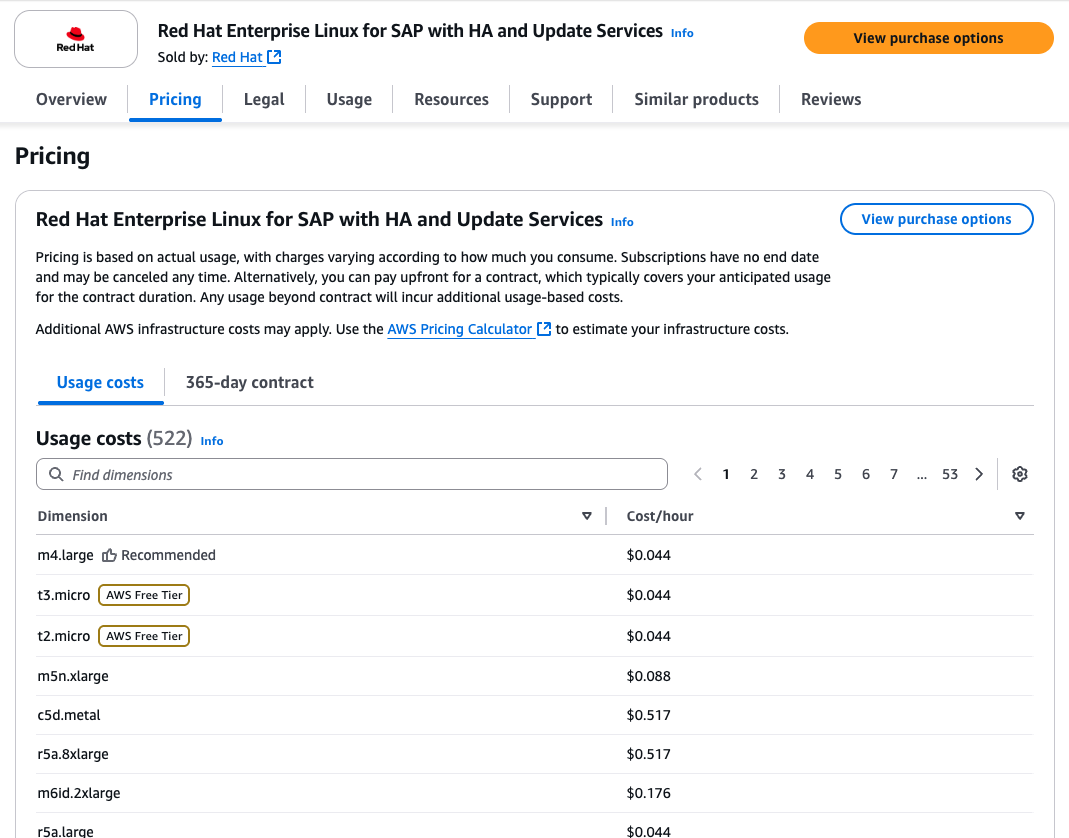Click the $0.517 cost for r5a.8xlarge
1069x838 pixels.
point(648,754)
